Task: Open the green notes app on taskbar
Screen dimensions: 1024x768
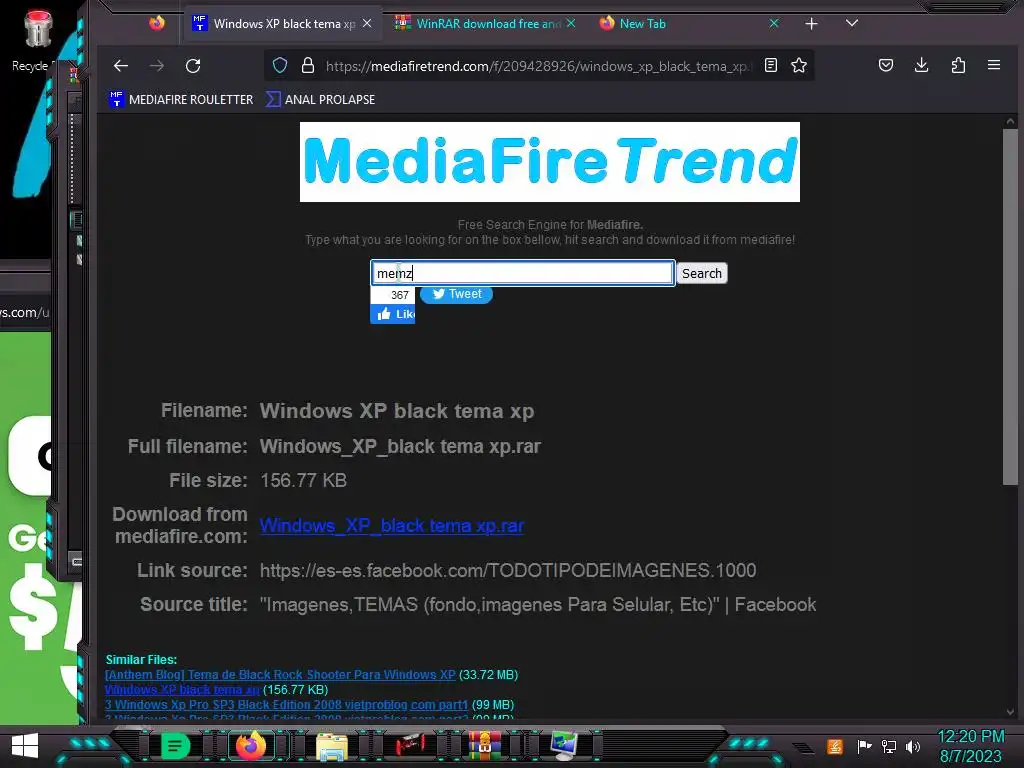Action: click(174, 746)
